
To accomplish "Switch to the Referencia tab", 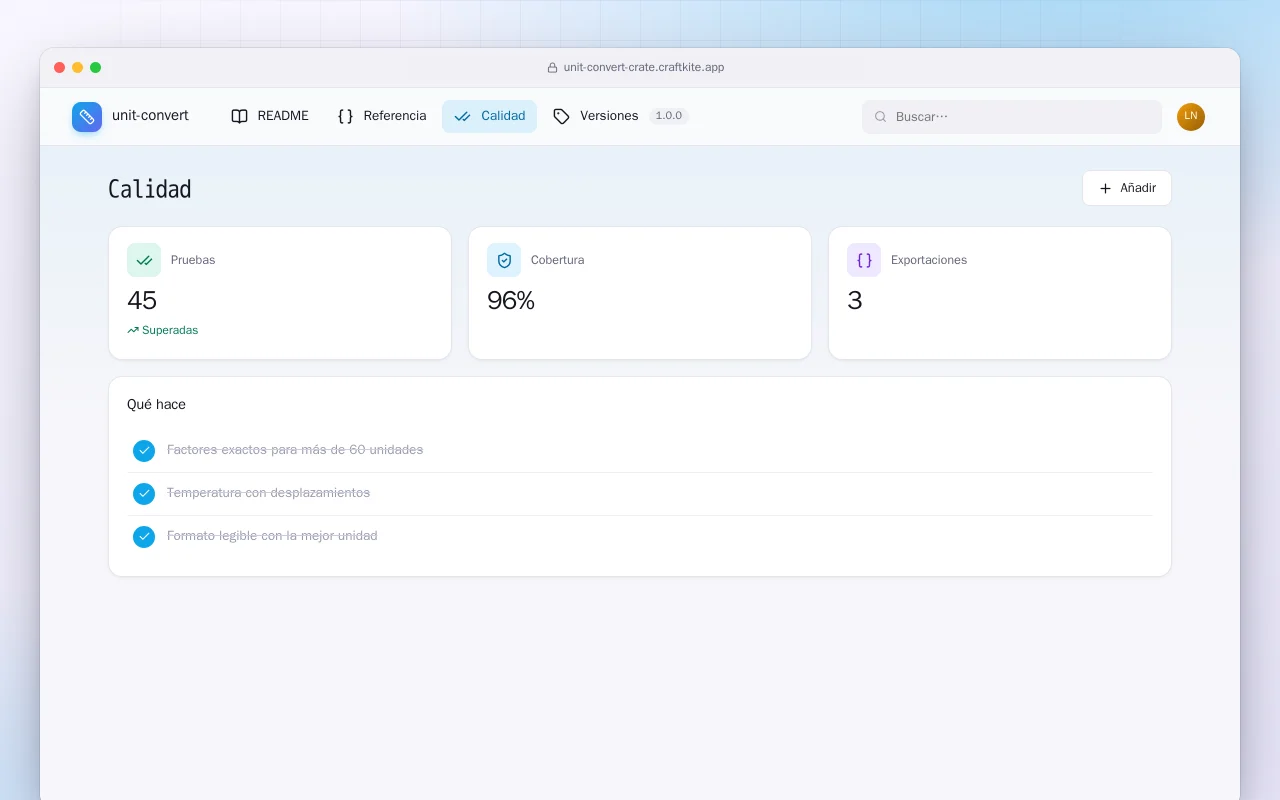I will pos(382,116).
